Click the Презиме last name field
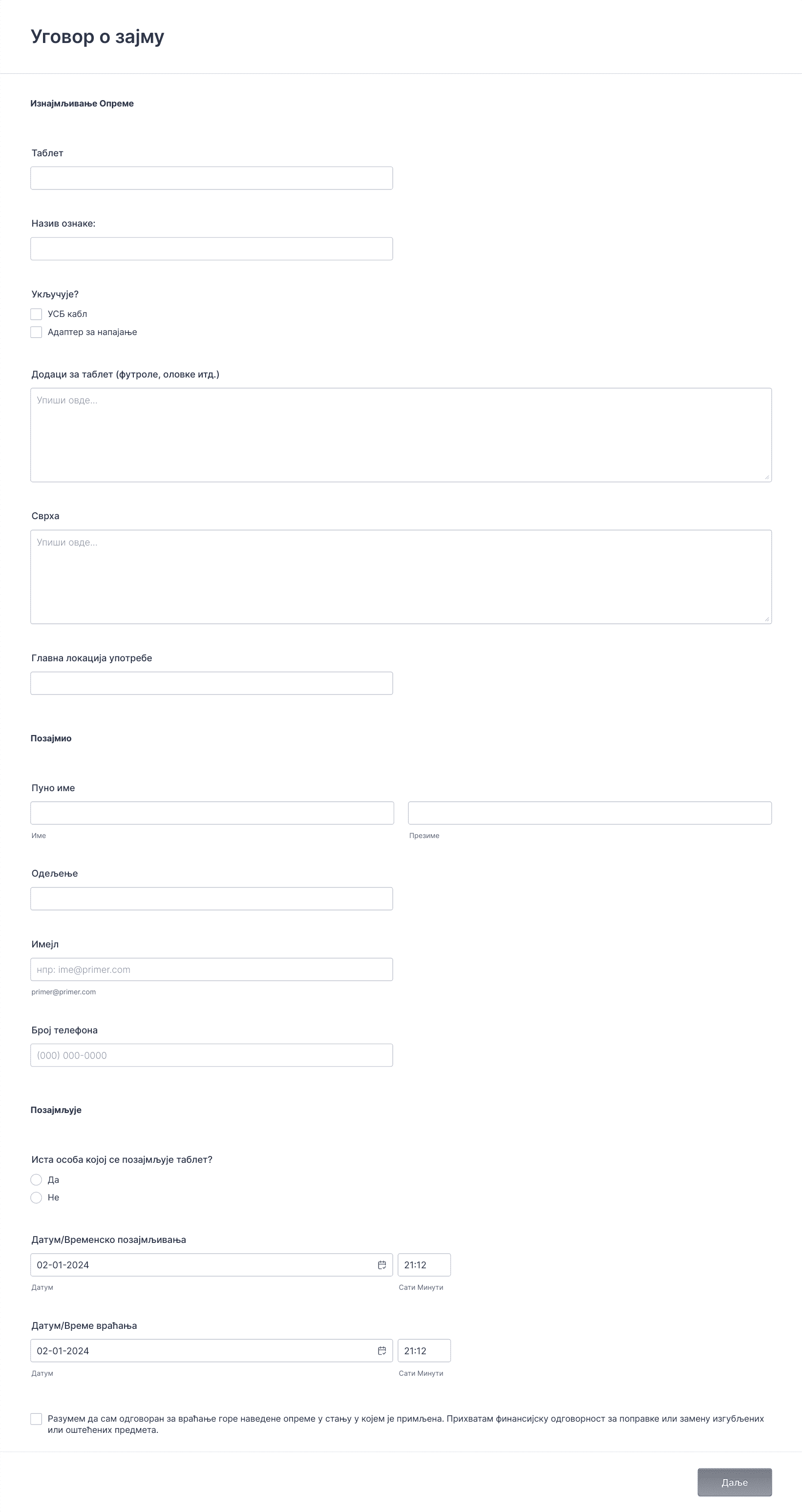 [x=590, y=813]
